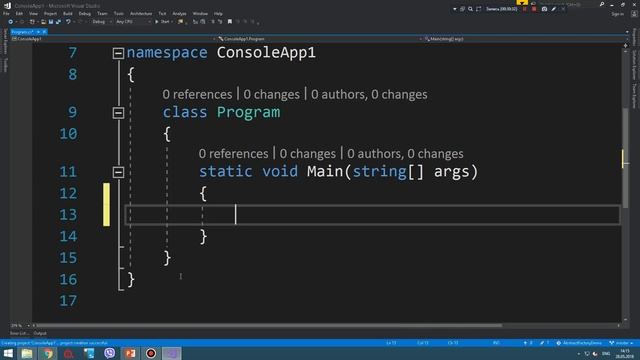
Task: Click the Sign in link
Action: point(617,14)
